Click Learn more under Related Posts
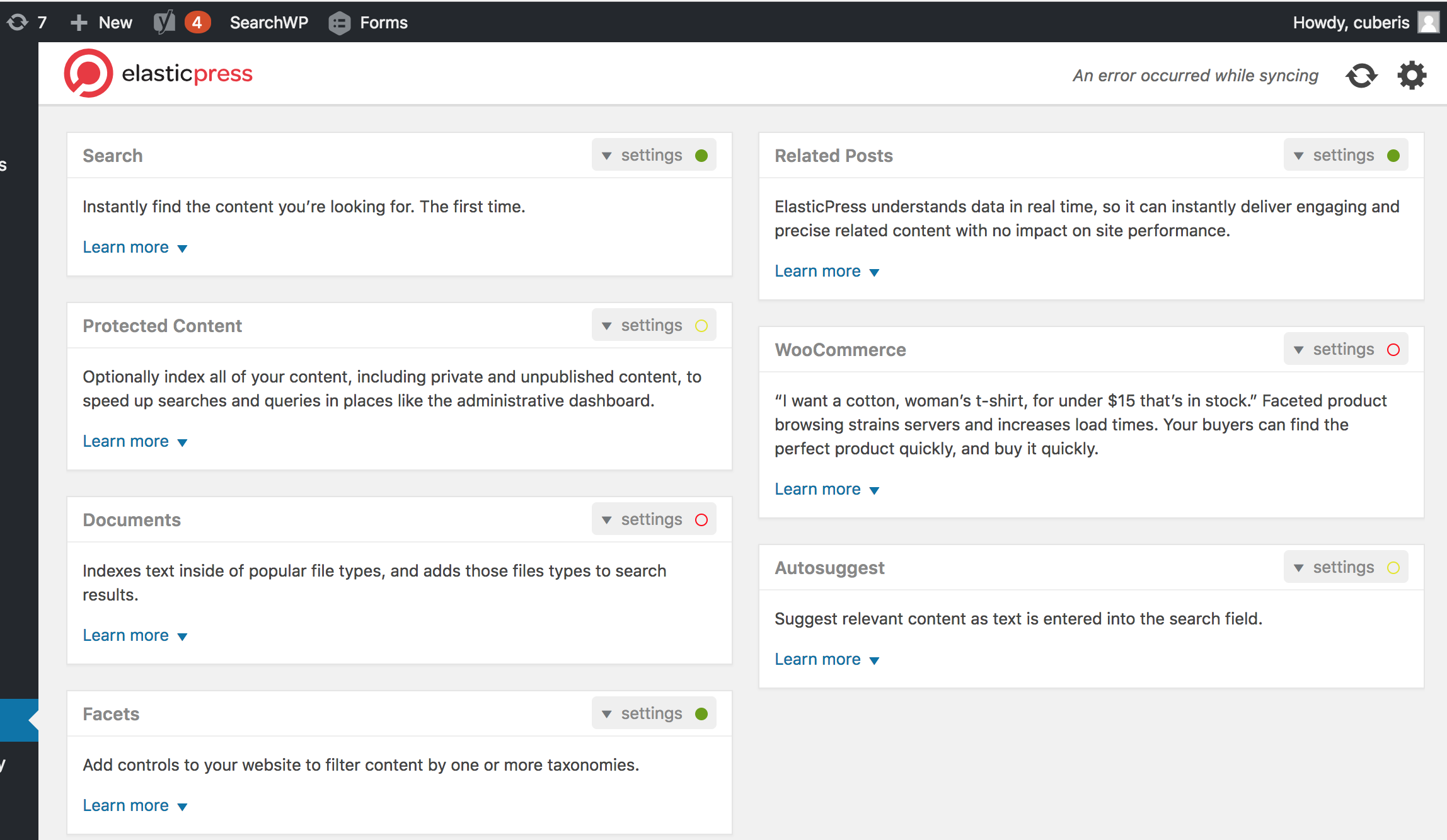Screen dimensions: 1447x840 817,270
